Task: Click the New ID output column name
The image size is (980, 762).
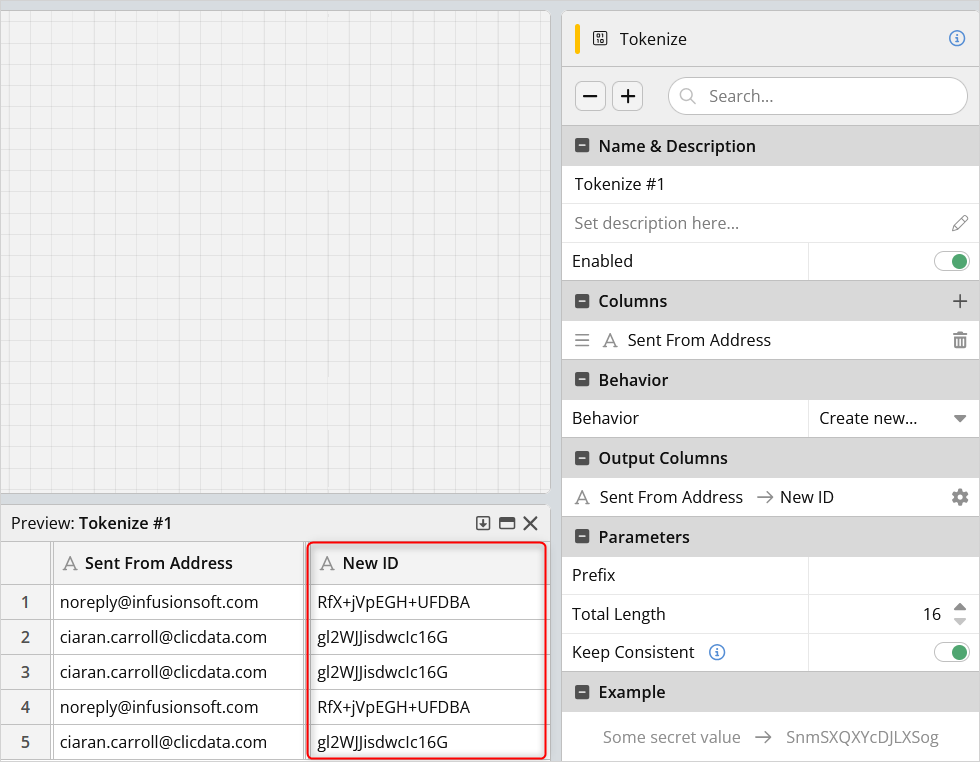Action: click(806, 497)
